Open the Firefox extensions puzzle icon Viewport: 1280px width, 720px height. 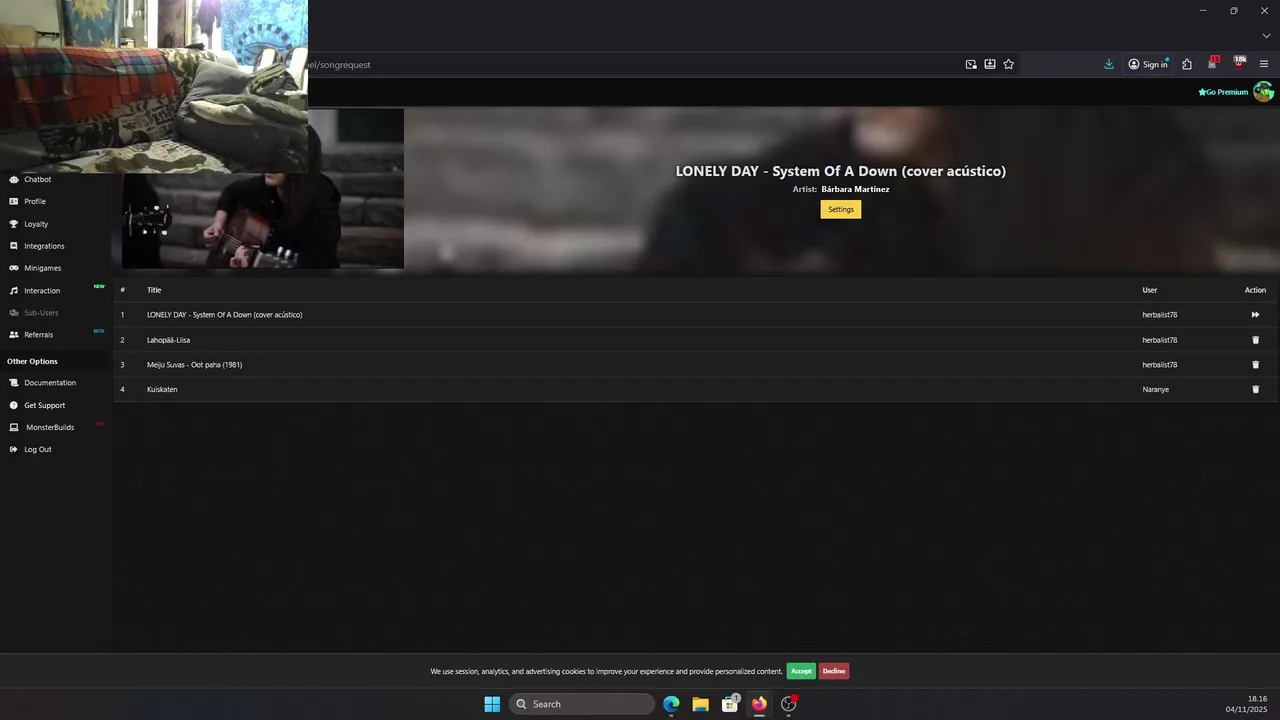1187,64
